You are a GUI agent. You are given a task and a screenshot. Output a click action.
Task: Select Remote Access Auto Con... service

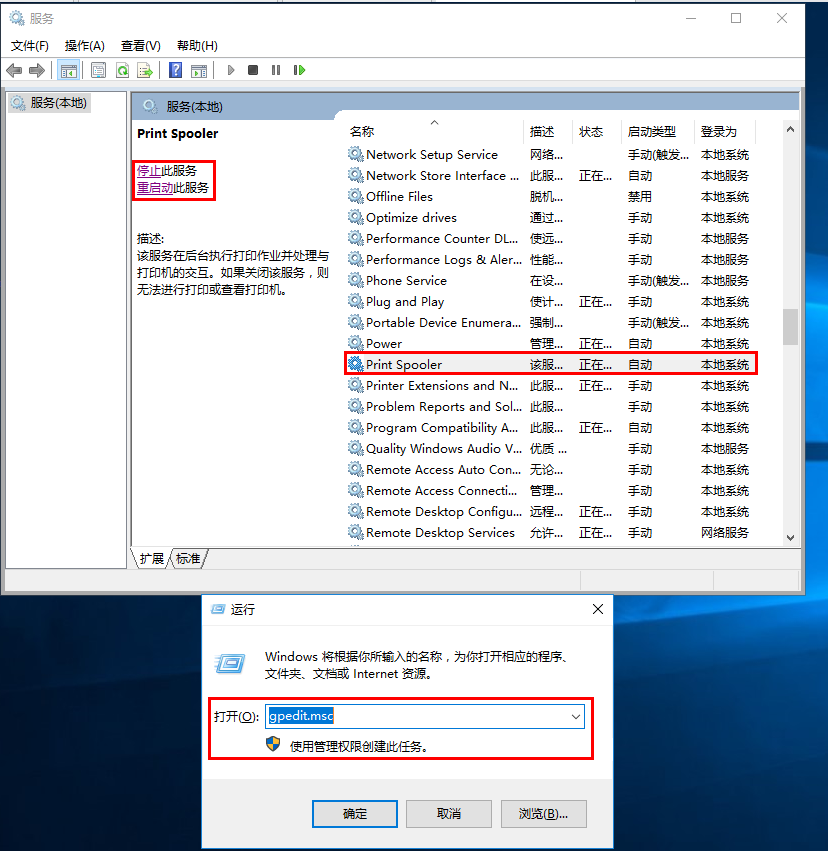point(443,469)
